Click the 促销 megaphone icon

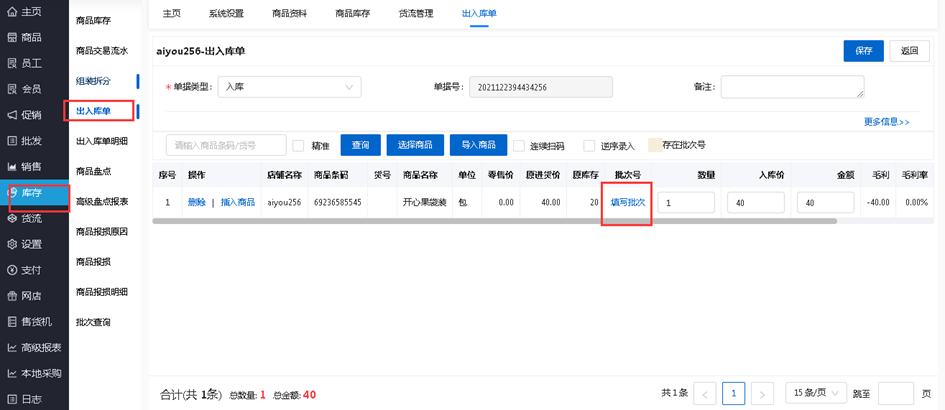tap(12, 115)
